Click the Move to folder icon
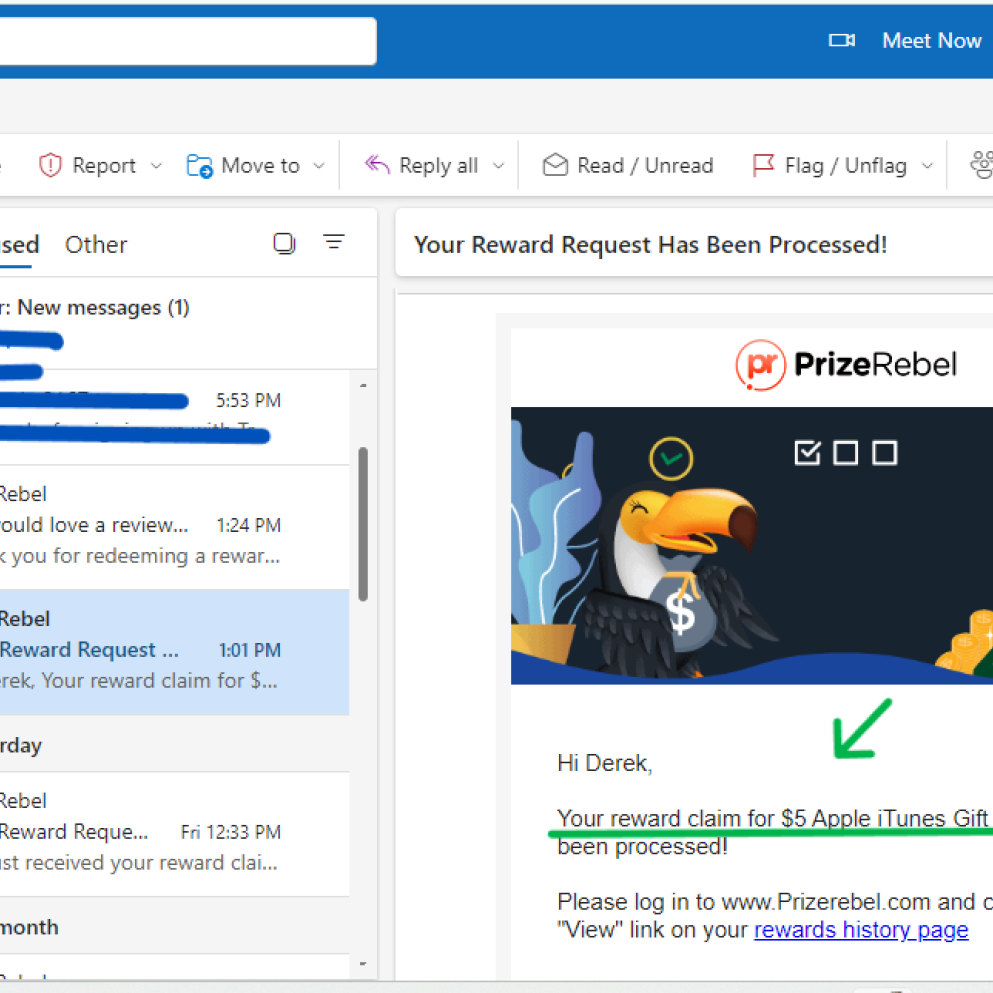Viewport: 993px width, 993px height. (200, 166)
